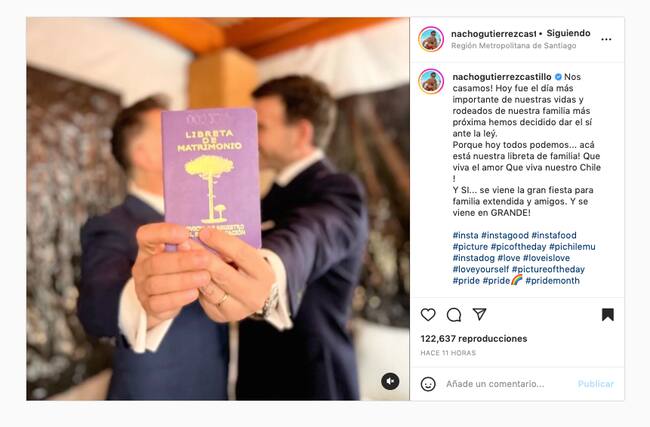650x427 pixels.
Task: Open the #pichilemu hashtag
Action: (x=572, y=247)
